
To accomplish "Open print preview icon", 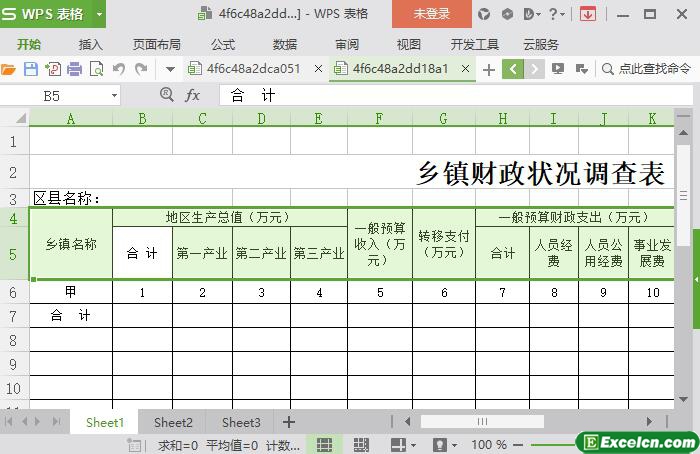I will (x=96, y=69).
